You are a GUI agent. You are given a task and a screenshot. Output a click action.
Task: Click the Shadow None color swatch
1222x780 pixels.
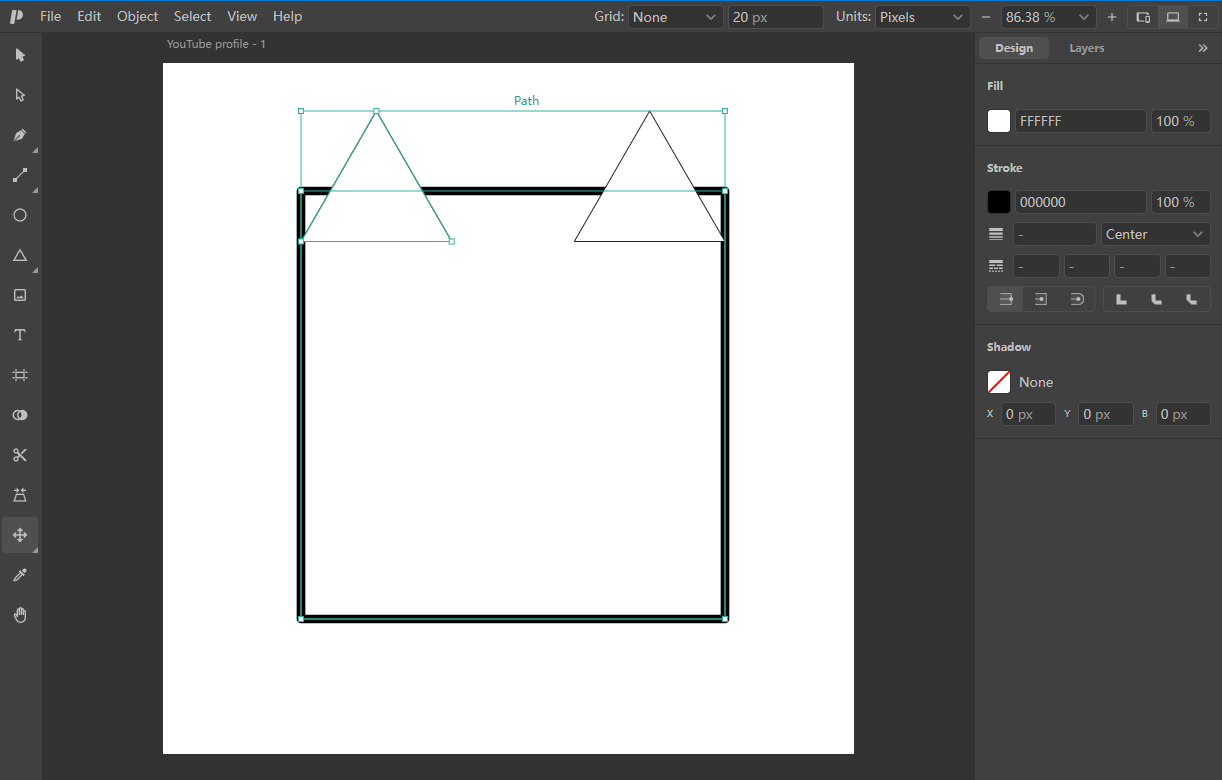(999, 382)
